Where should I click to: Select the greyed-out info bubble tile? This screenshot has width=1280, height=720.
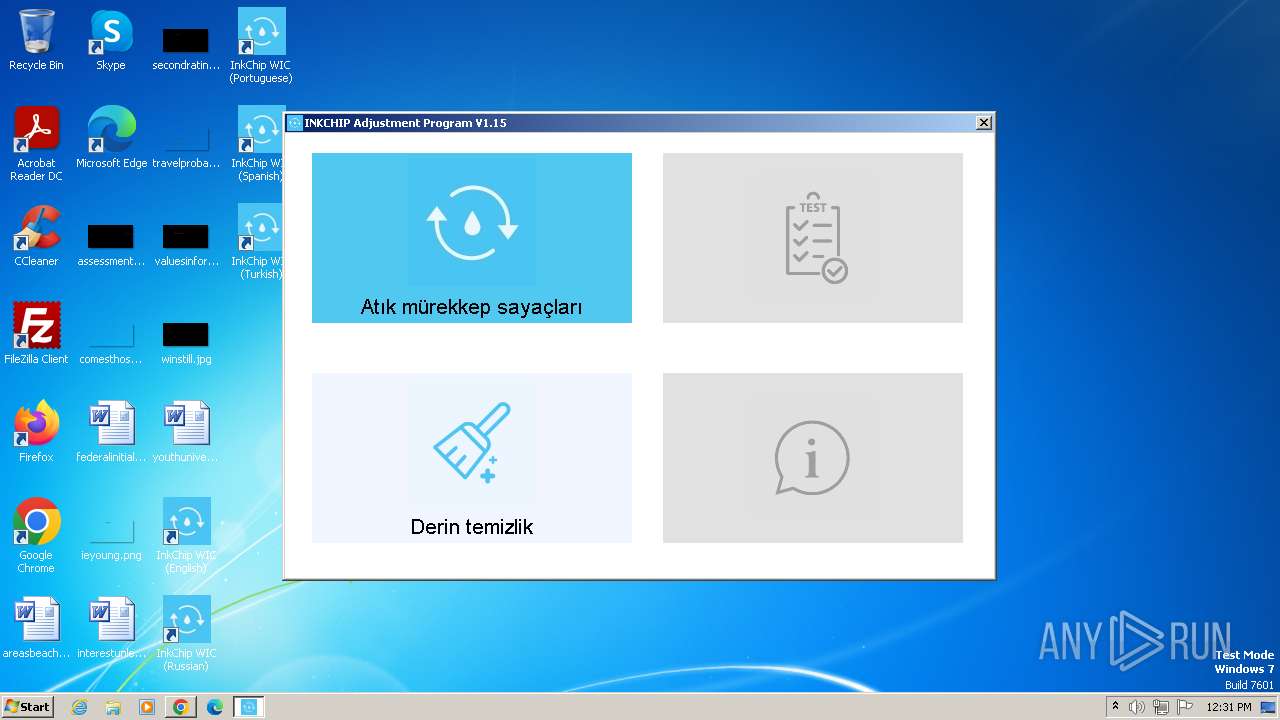click(813, 458)
